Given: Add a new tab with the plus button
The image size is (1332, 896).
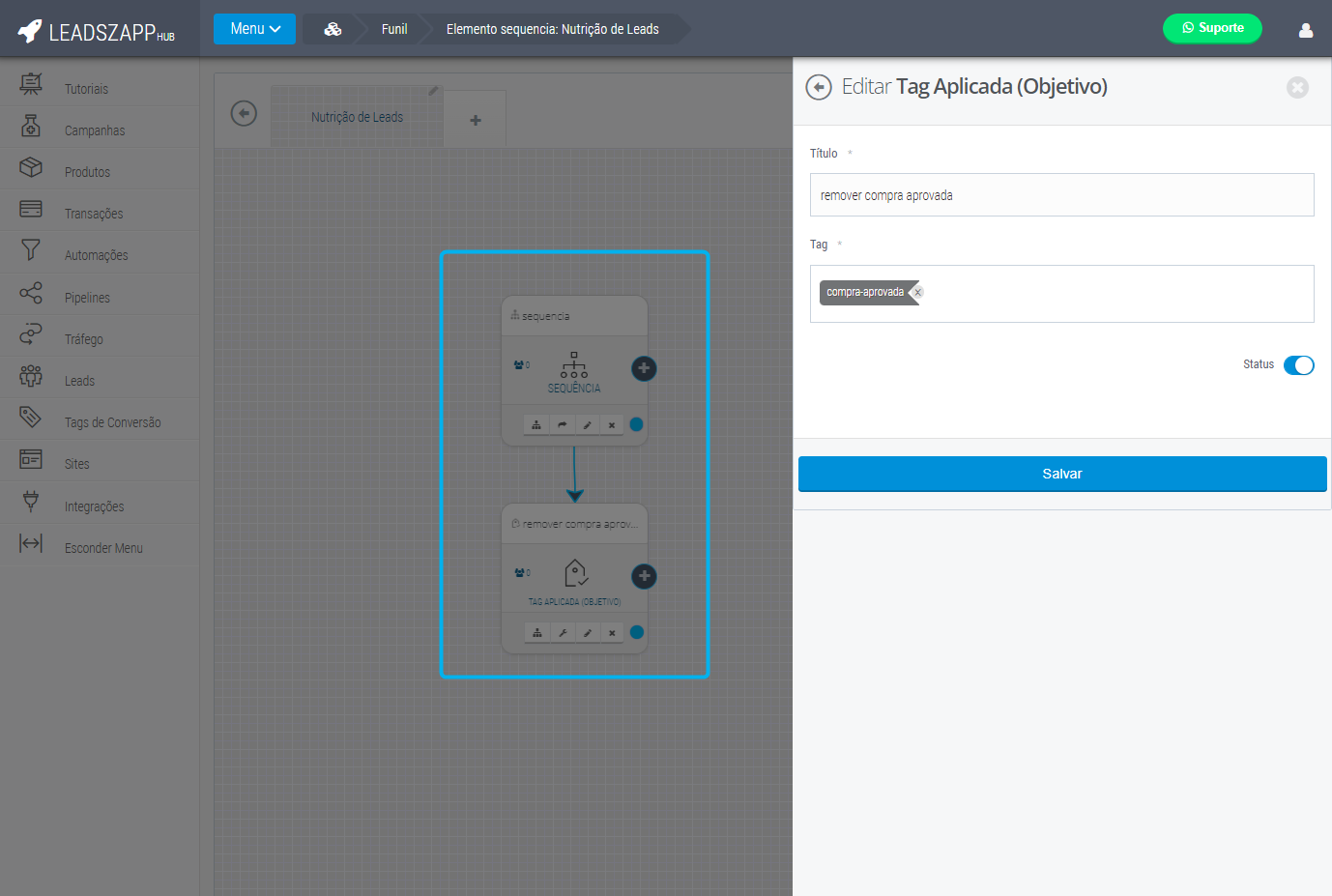Looking at the screenshot, I should [x=475, y=121].
